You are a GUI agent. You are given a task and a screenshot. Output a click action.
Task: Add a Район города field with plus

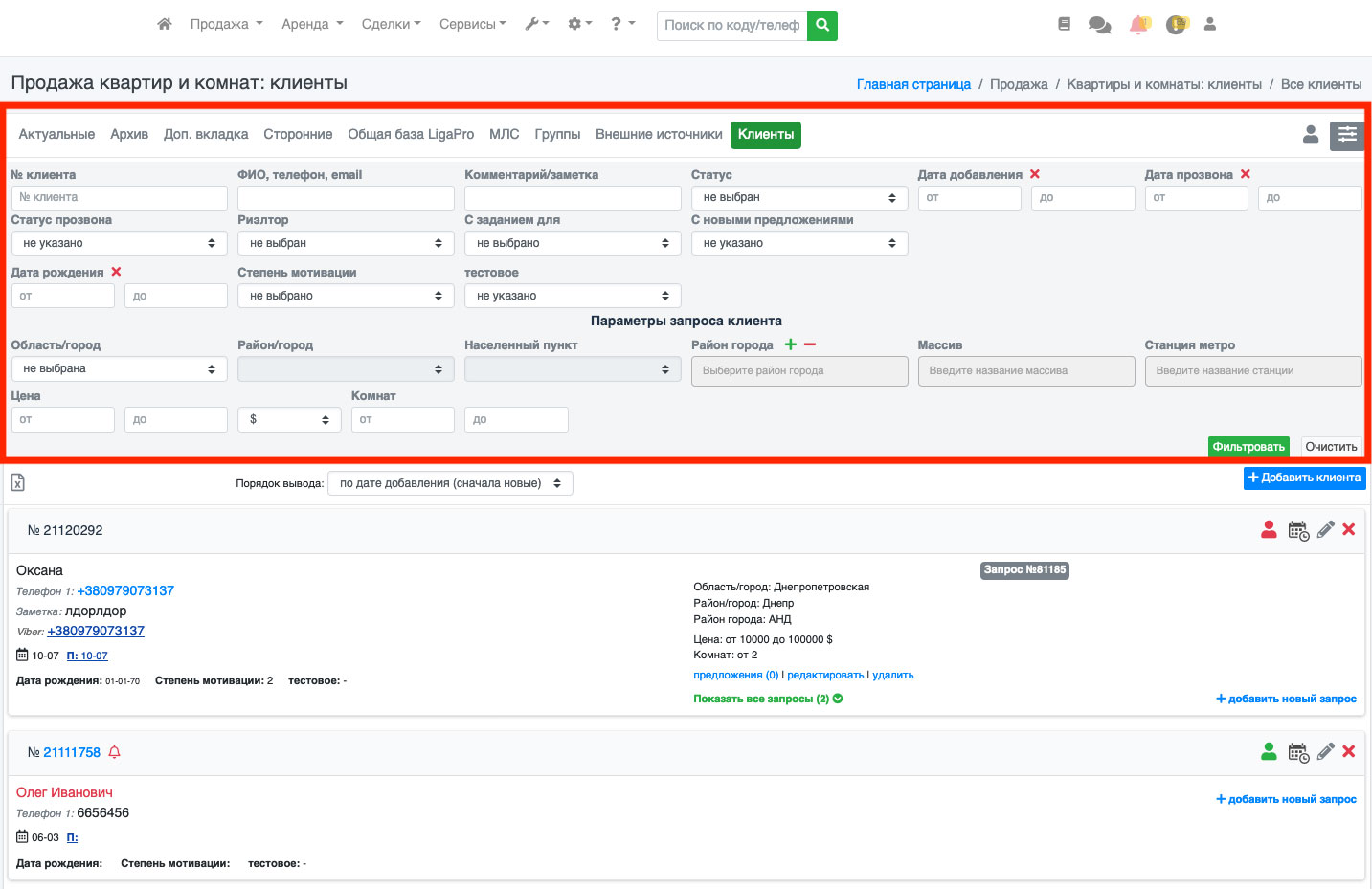[791, 344]
